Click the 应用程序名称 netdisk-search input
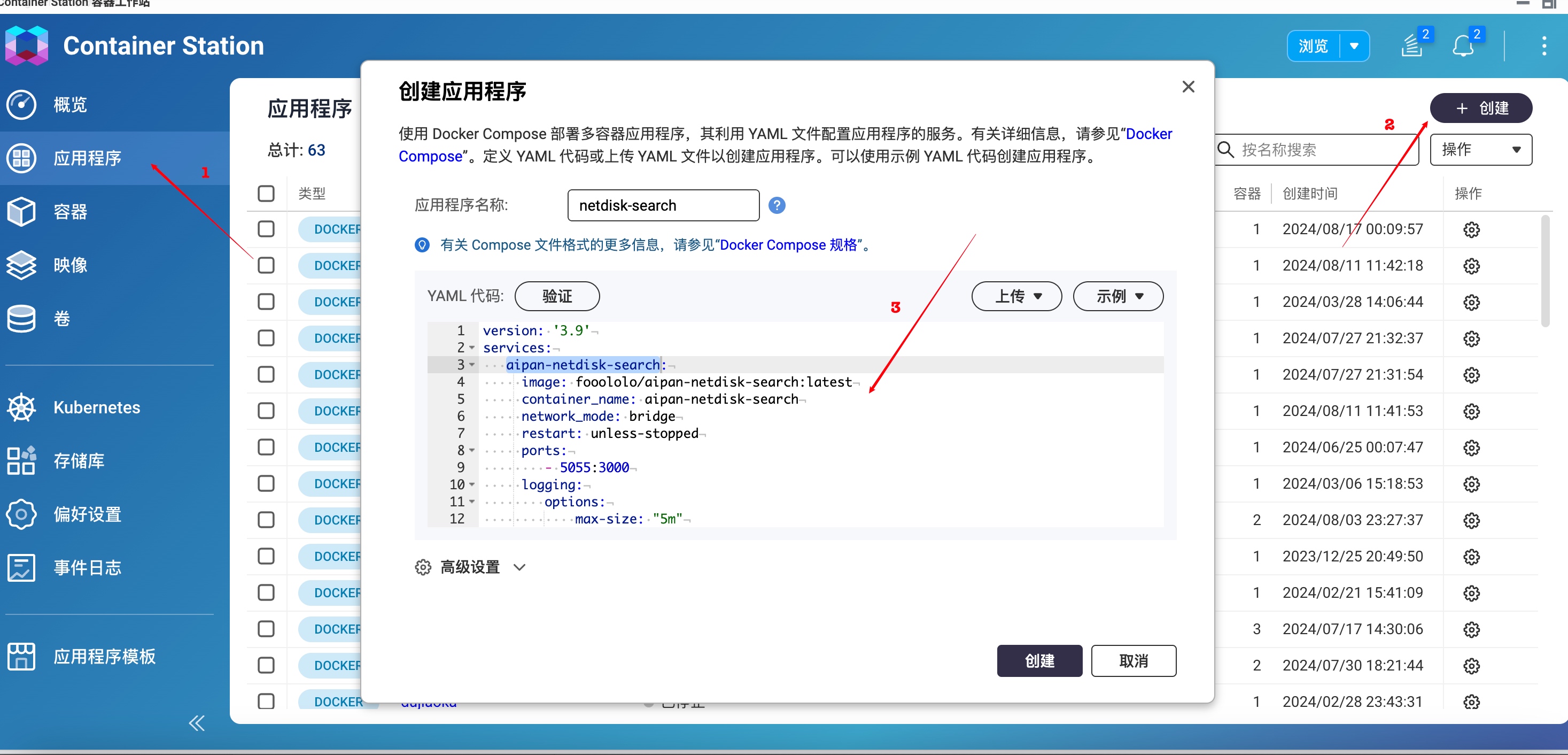 coord(663,205)
